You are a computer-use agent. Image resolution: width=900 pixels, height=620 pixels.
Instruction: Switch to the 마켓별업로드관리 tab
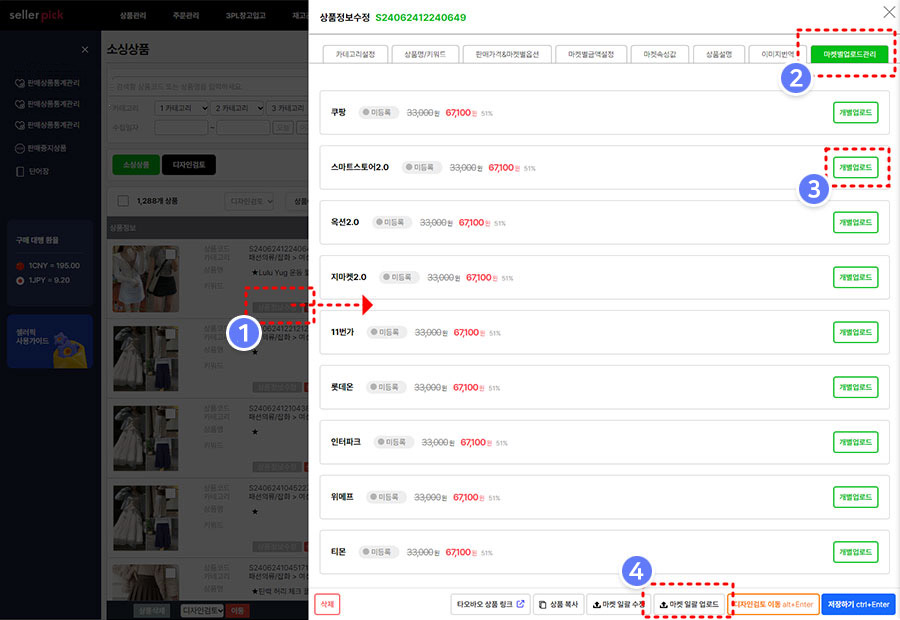pyautogui.click(x=850, y=54)
